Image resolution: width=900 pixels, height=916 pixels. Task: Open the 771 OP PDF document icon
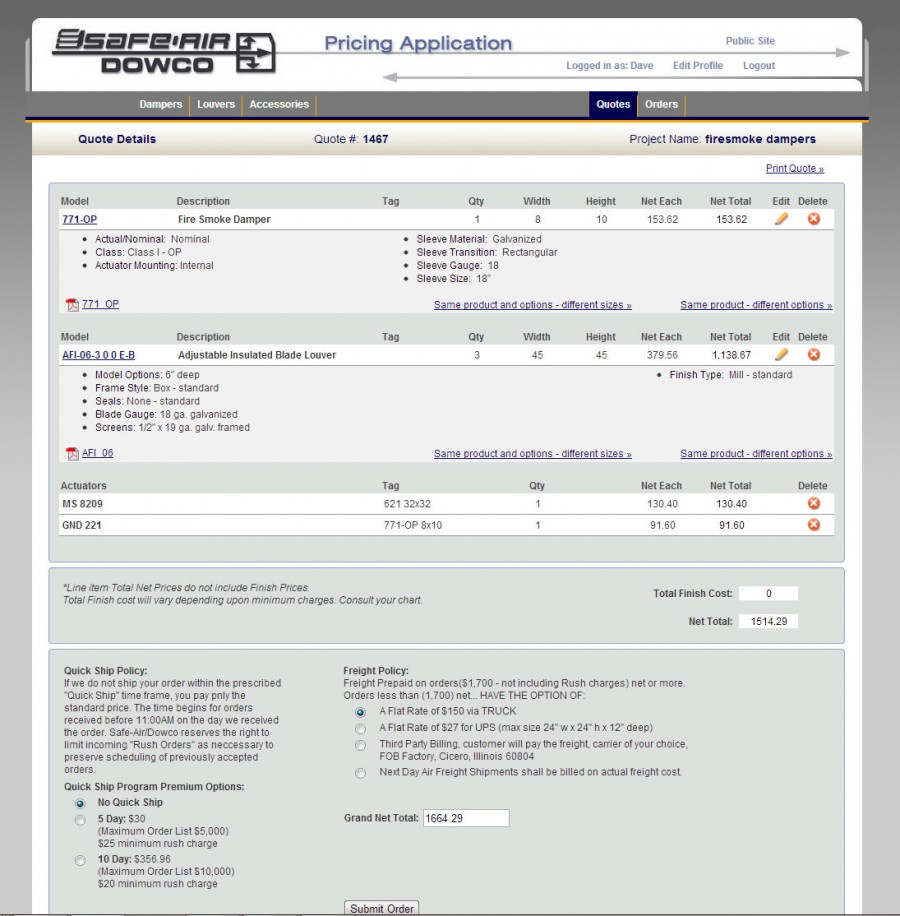coord(72,305)
